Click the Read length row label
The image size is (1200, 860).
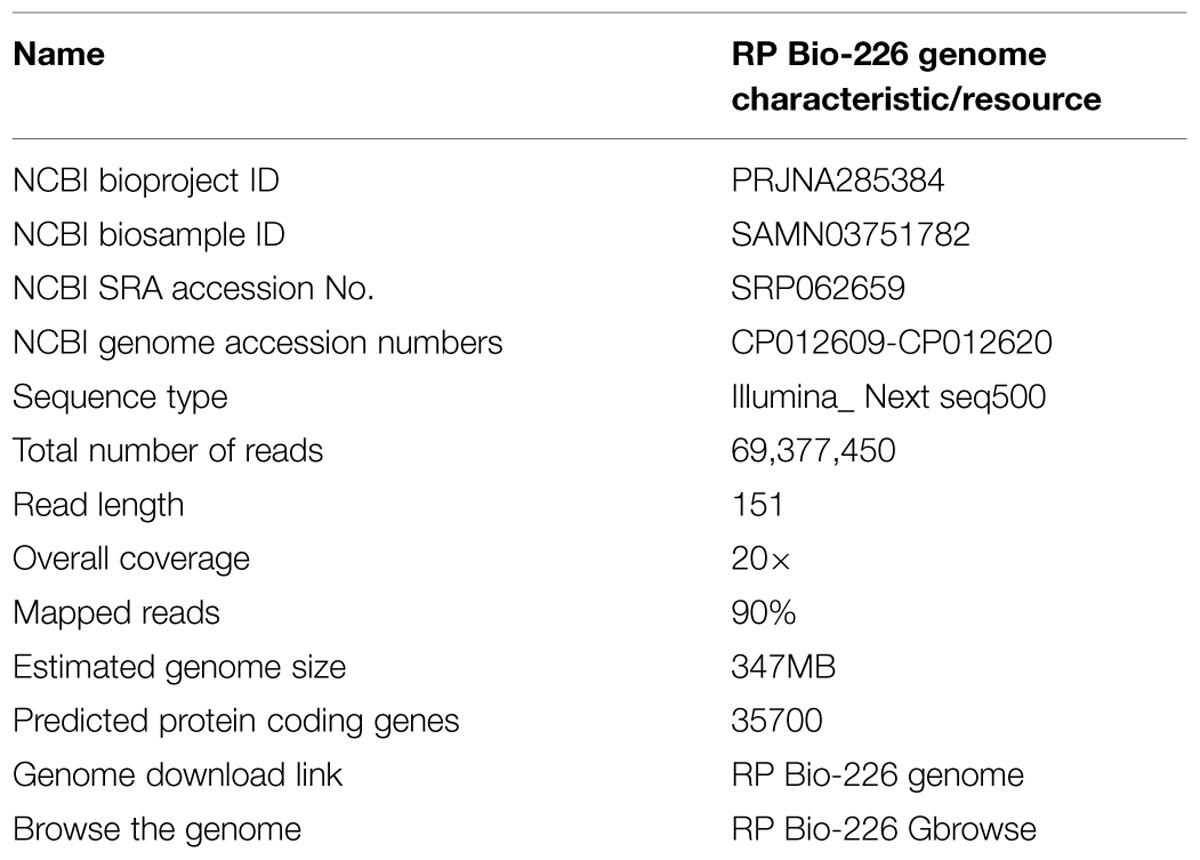click(x=98, y=505)
